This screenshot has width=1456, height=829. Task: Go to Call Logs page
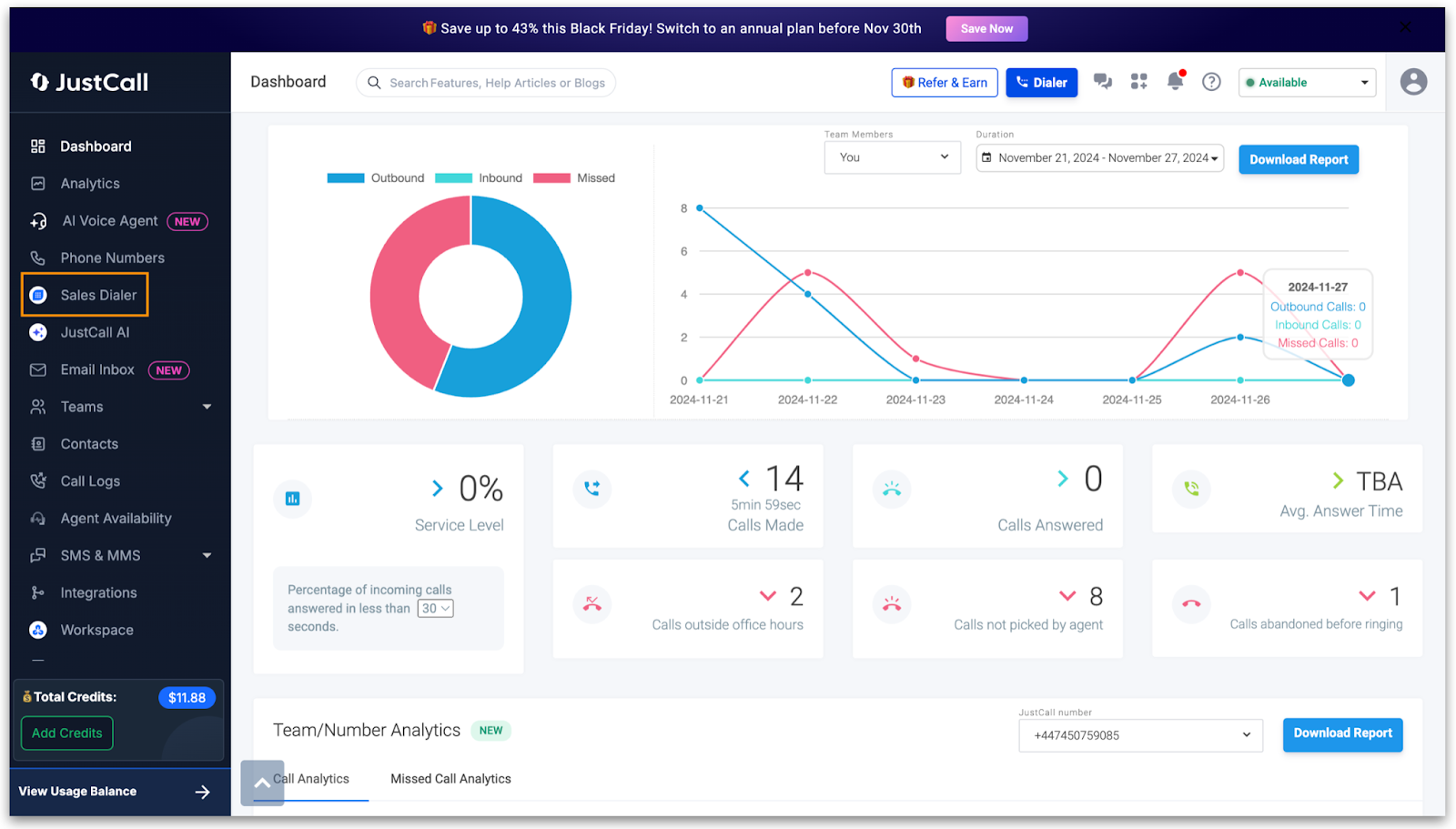[90, 481]
